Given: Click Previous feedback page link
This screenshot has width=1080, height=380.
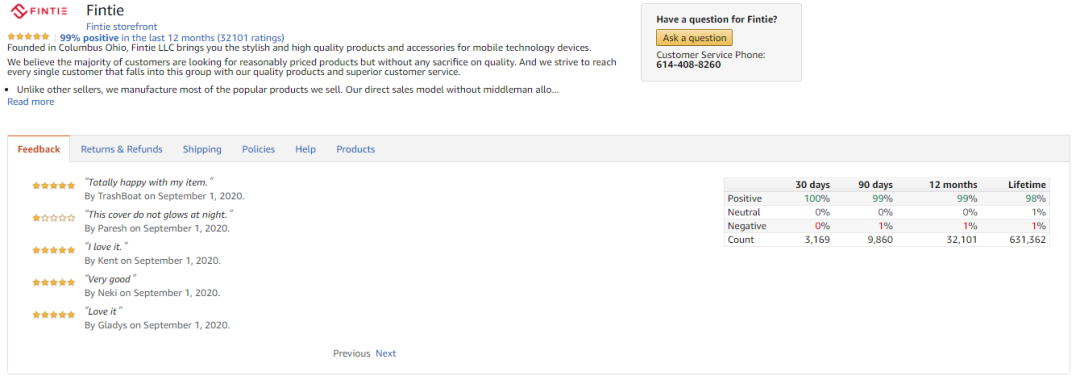Looking at the screenshot, I should pos(352,353).
